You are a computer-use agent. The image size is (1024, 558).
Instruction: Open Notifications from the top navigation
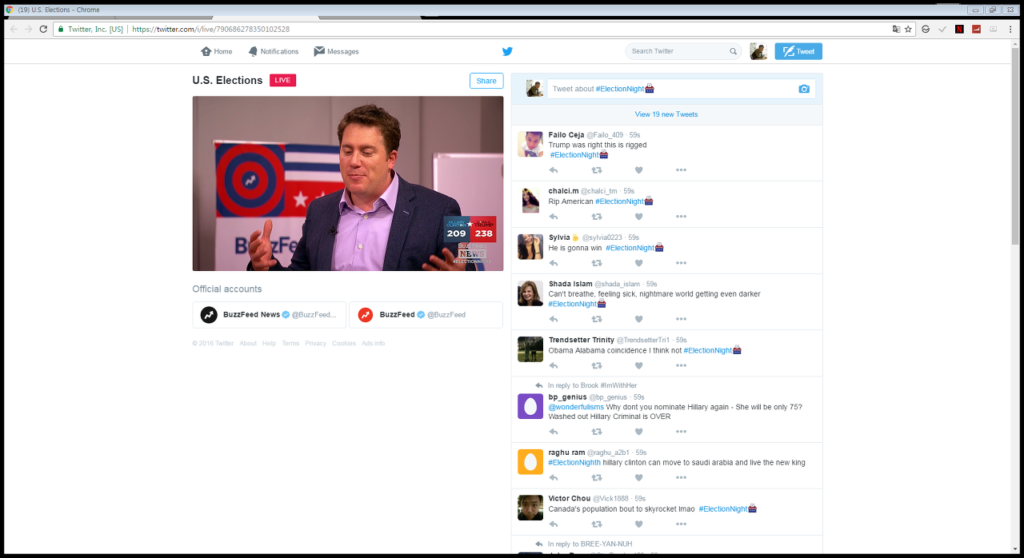pyautogui.click(x=273, y=51)
